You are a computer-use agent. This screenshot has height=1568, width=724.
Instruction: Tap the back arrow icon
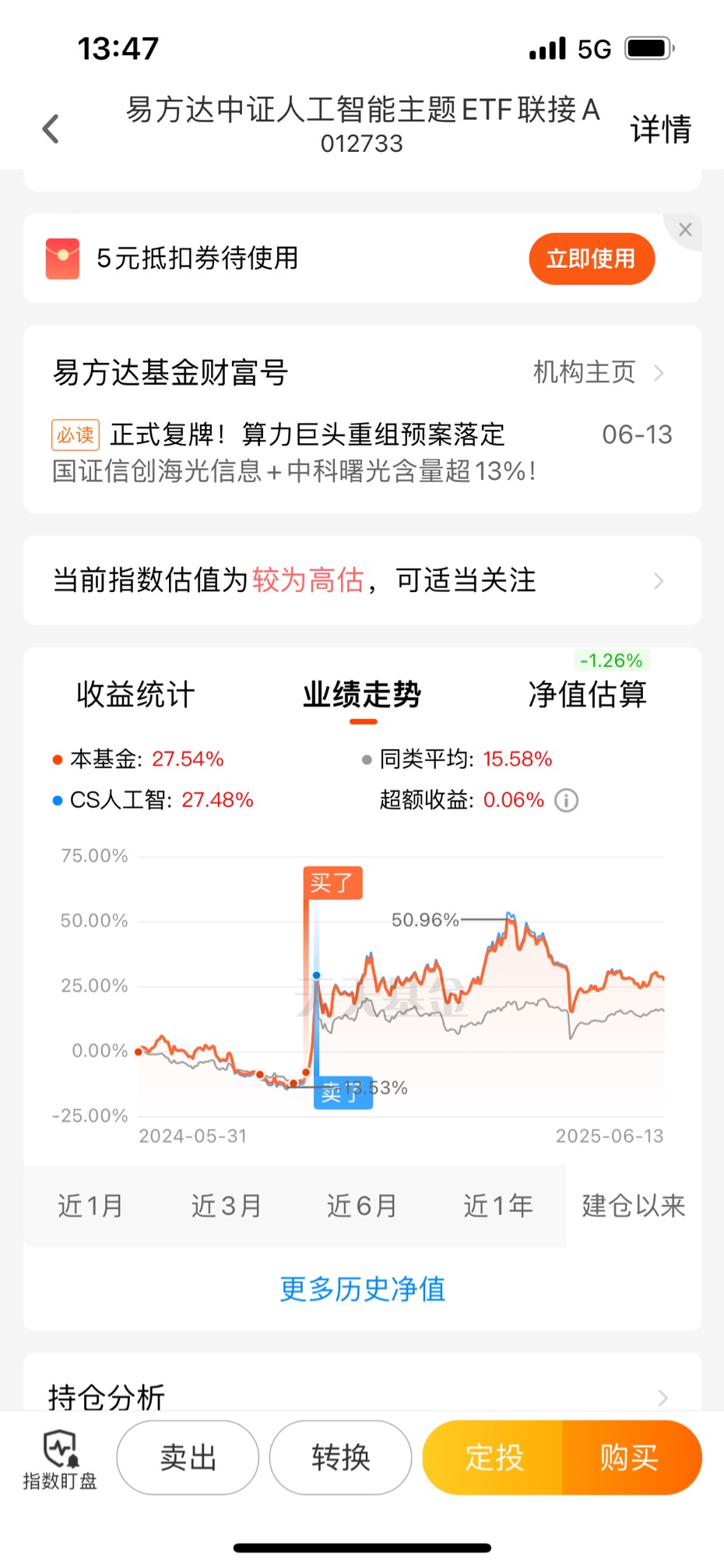(x=51, y=129)
